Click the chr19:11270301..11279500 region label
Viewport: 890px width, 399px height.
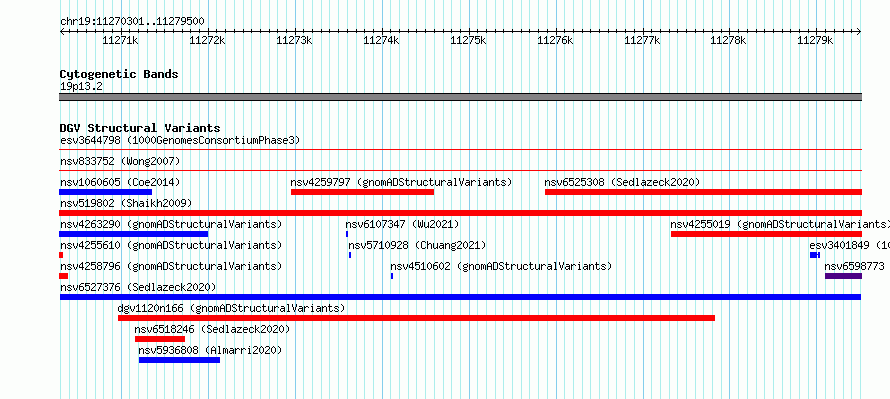(132, 21)
